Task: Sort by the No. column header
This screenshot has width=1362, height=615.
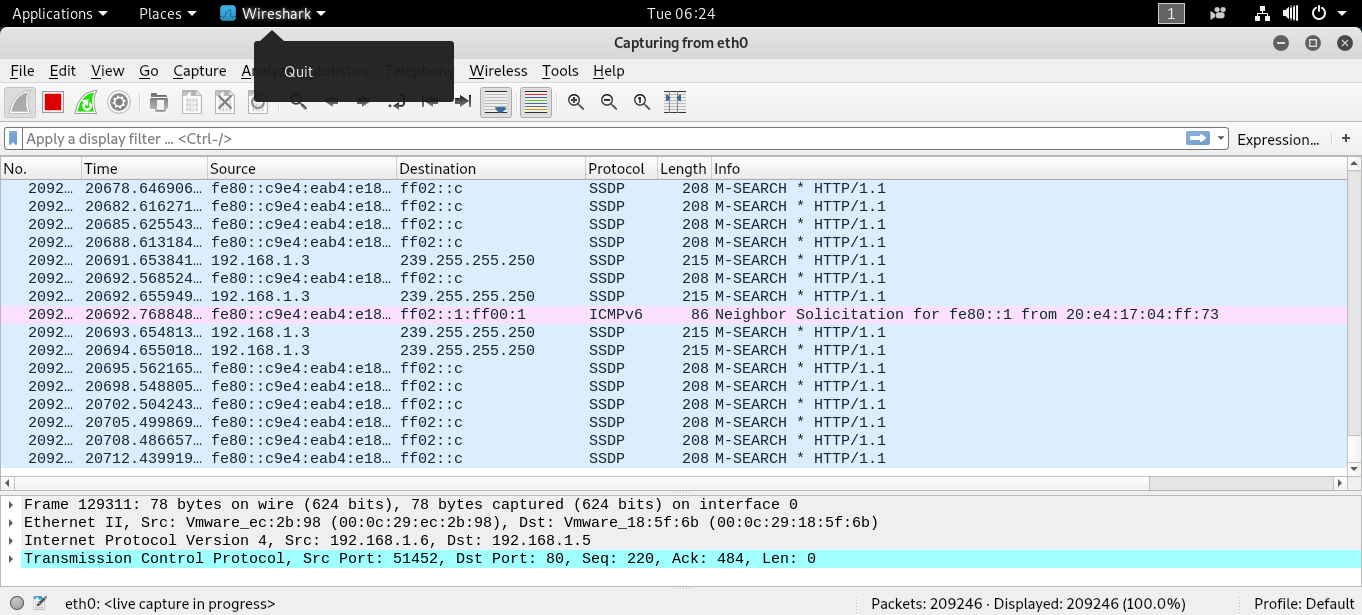Action: [41, 169]
